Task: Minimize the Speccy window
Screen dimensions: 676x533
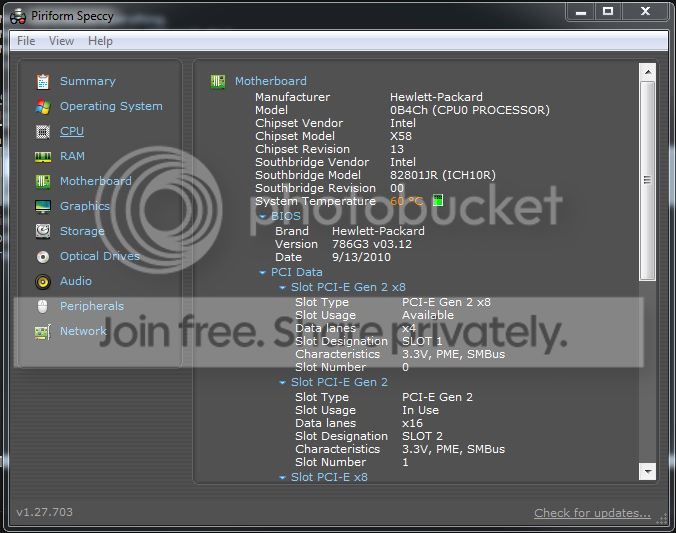Action: 581,12
